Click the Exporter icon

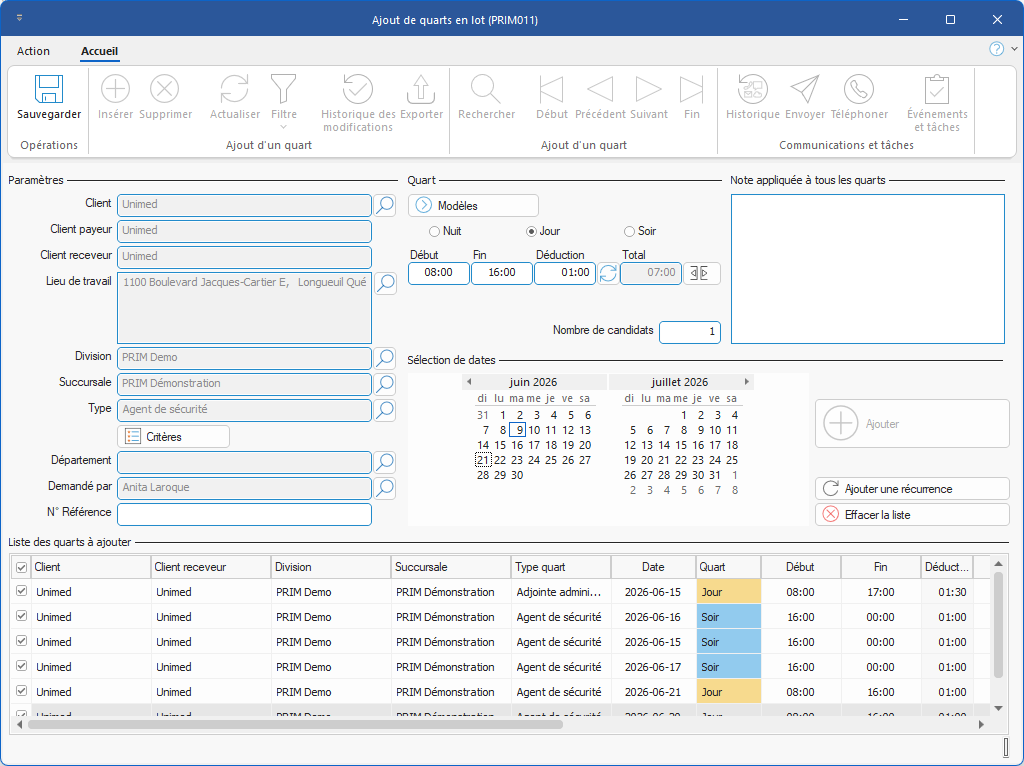coord(421,89)
